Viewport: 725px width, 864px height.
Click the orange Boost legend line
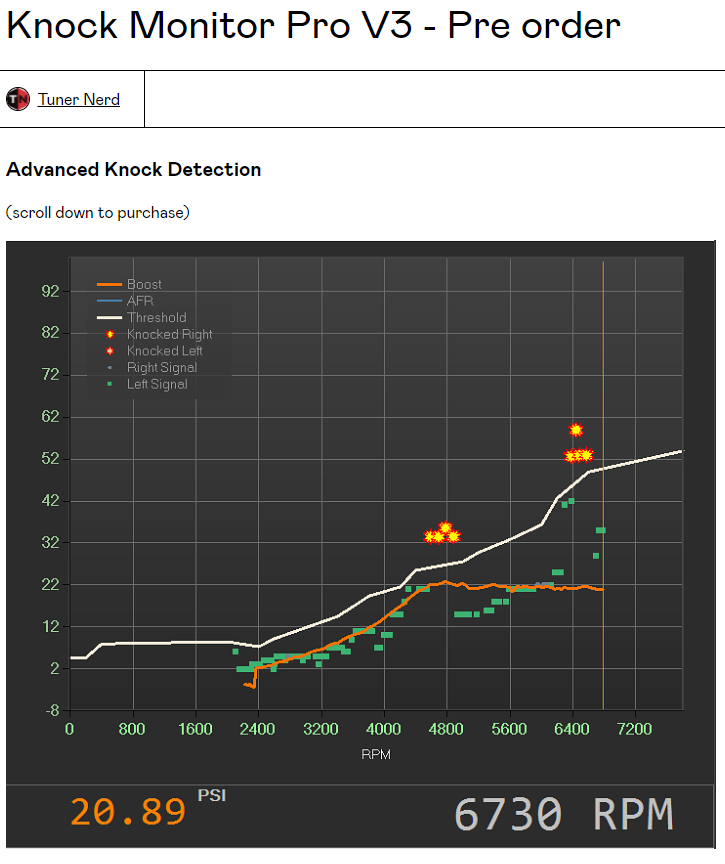click(x=109, y=285)
